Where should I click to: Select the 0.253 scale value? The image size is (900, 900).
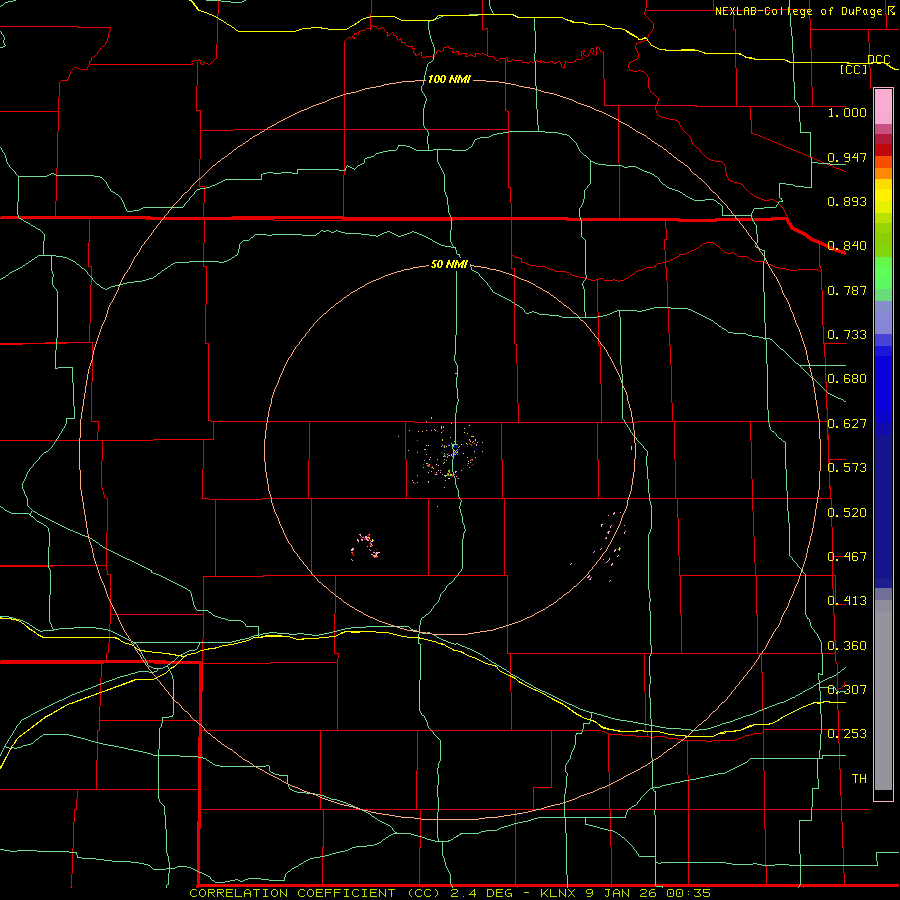click(847, 734)
